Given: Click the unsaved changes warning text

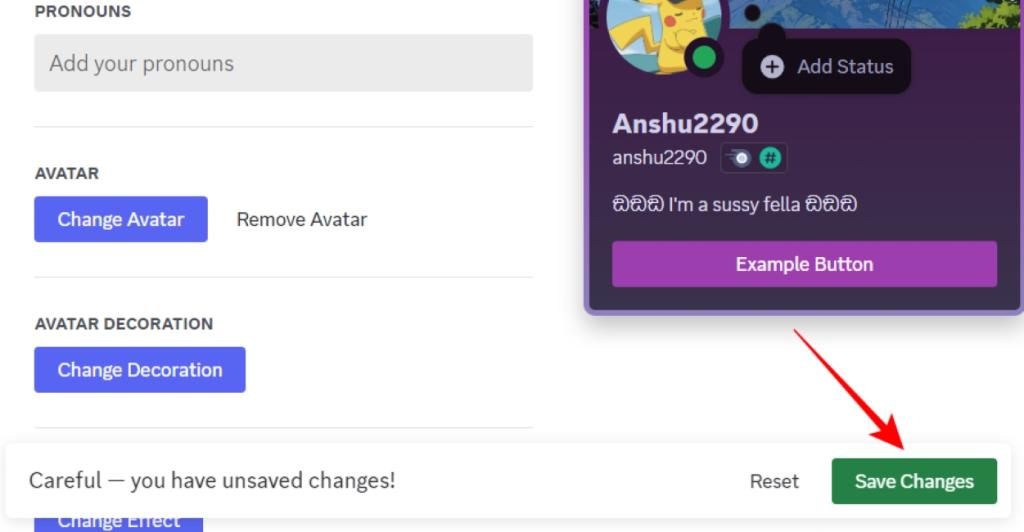Looking at the screenshot, I should (212, 481).
